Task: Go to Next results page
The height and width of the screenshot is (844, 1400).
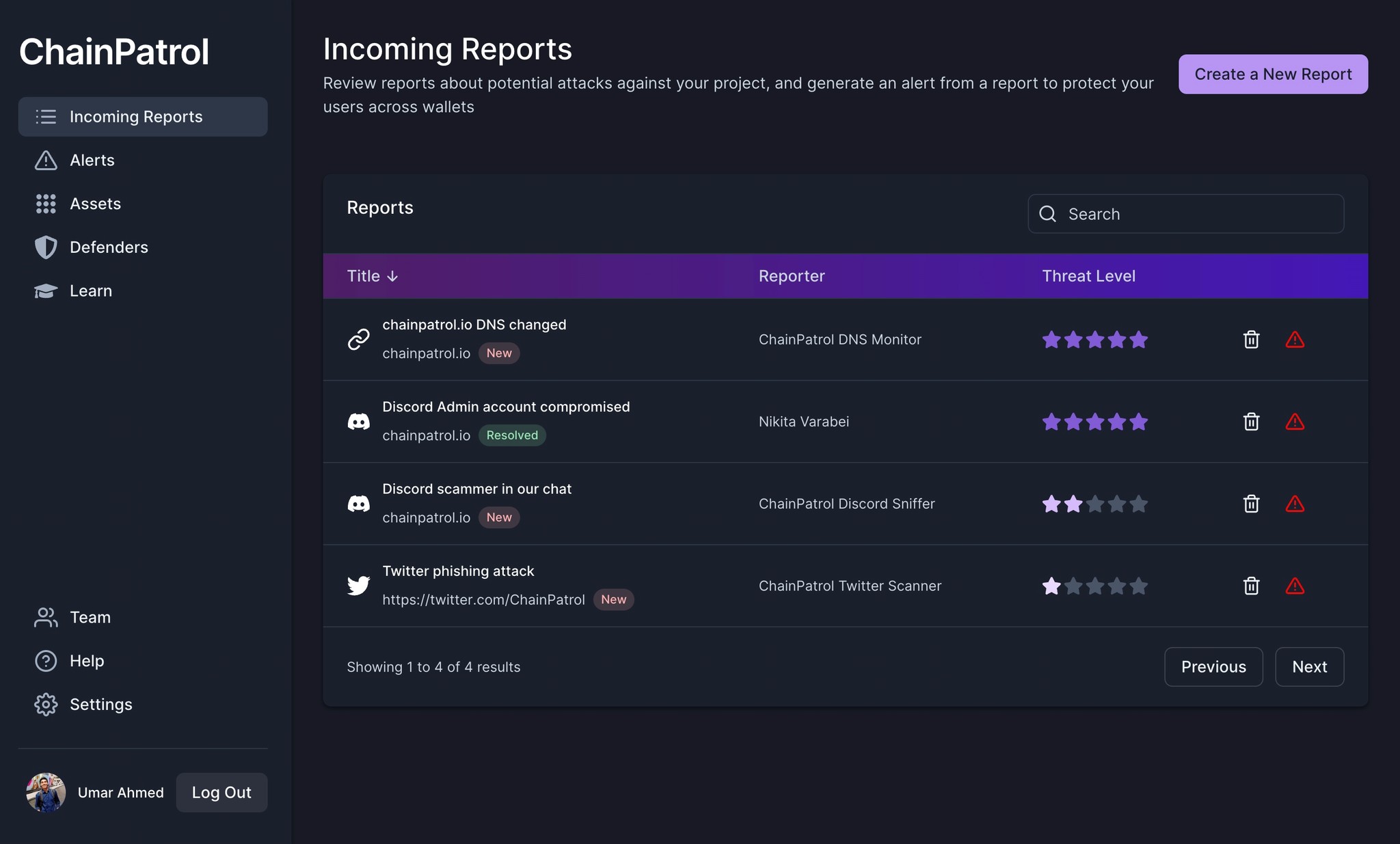Action: 1309,666
